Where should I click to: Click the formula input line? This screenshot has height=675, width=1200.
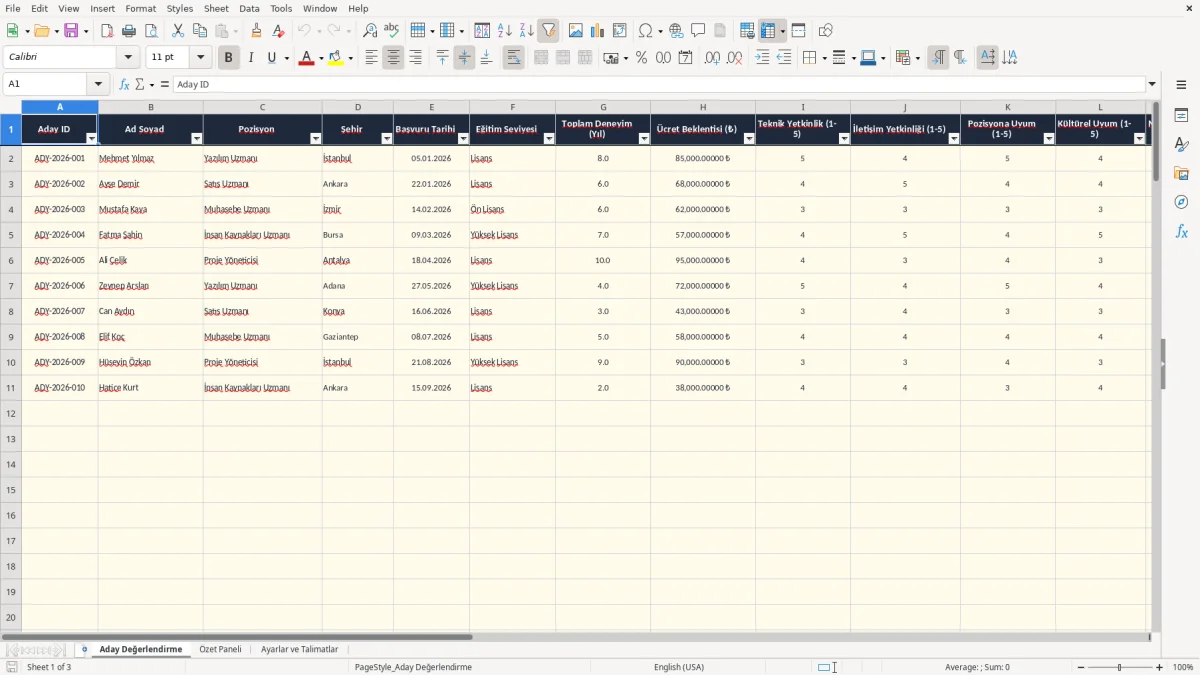[658, 85]
